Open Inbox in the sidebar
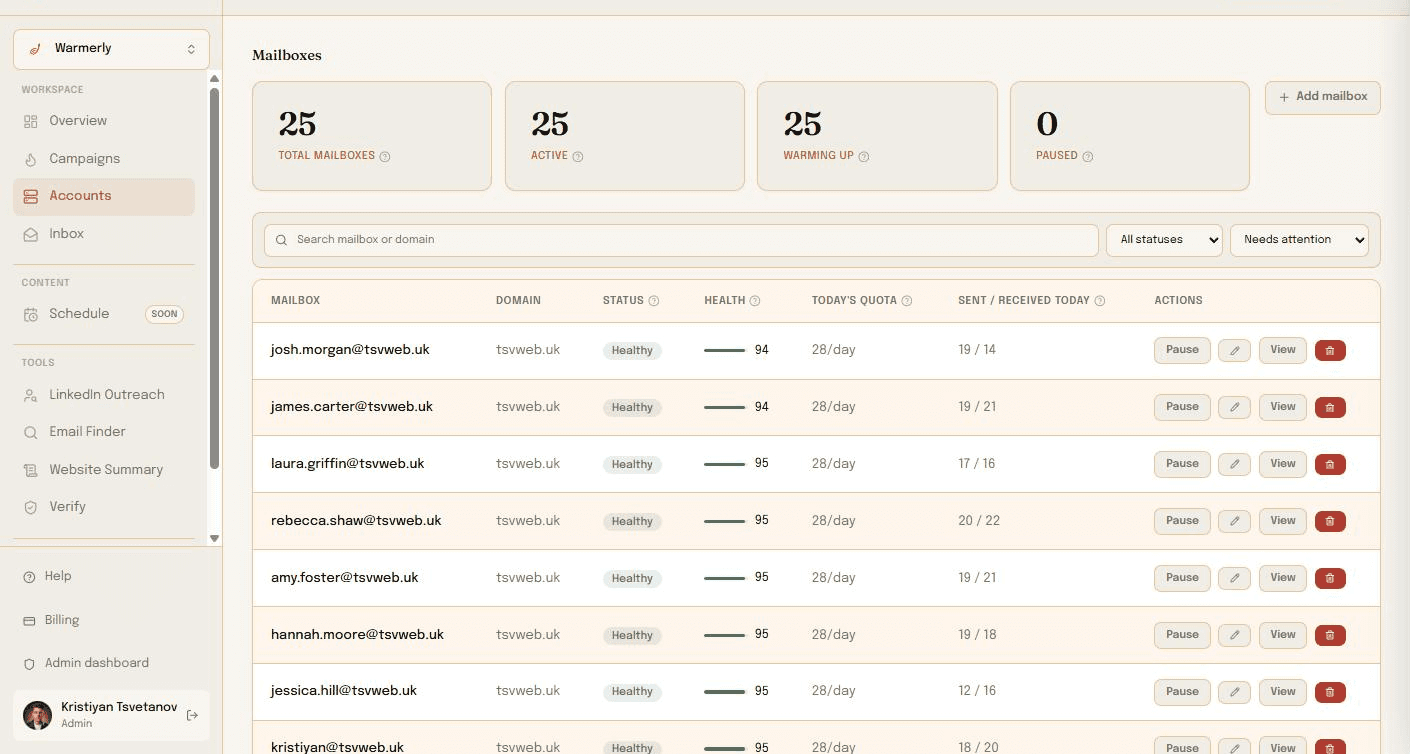Image resolution: width=1410 pixels, height=754 pixels. (104, 234)
